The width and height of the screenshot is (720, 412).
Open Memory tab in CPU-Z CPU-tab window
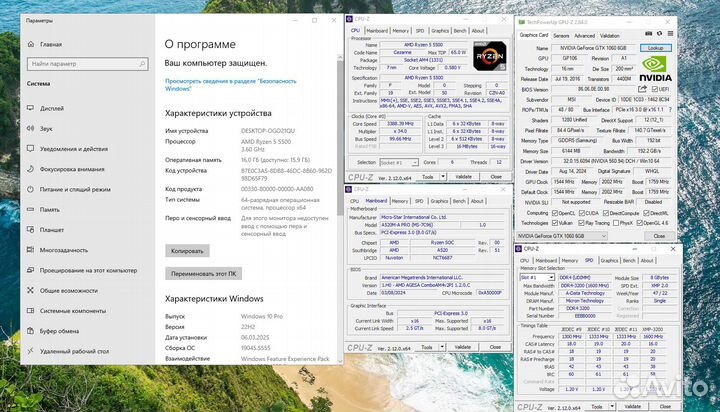(400, 31)
